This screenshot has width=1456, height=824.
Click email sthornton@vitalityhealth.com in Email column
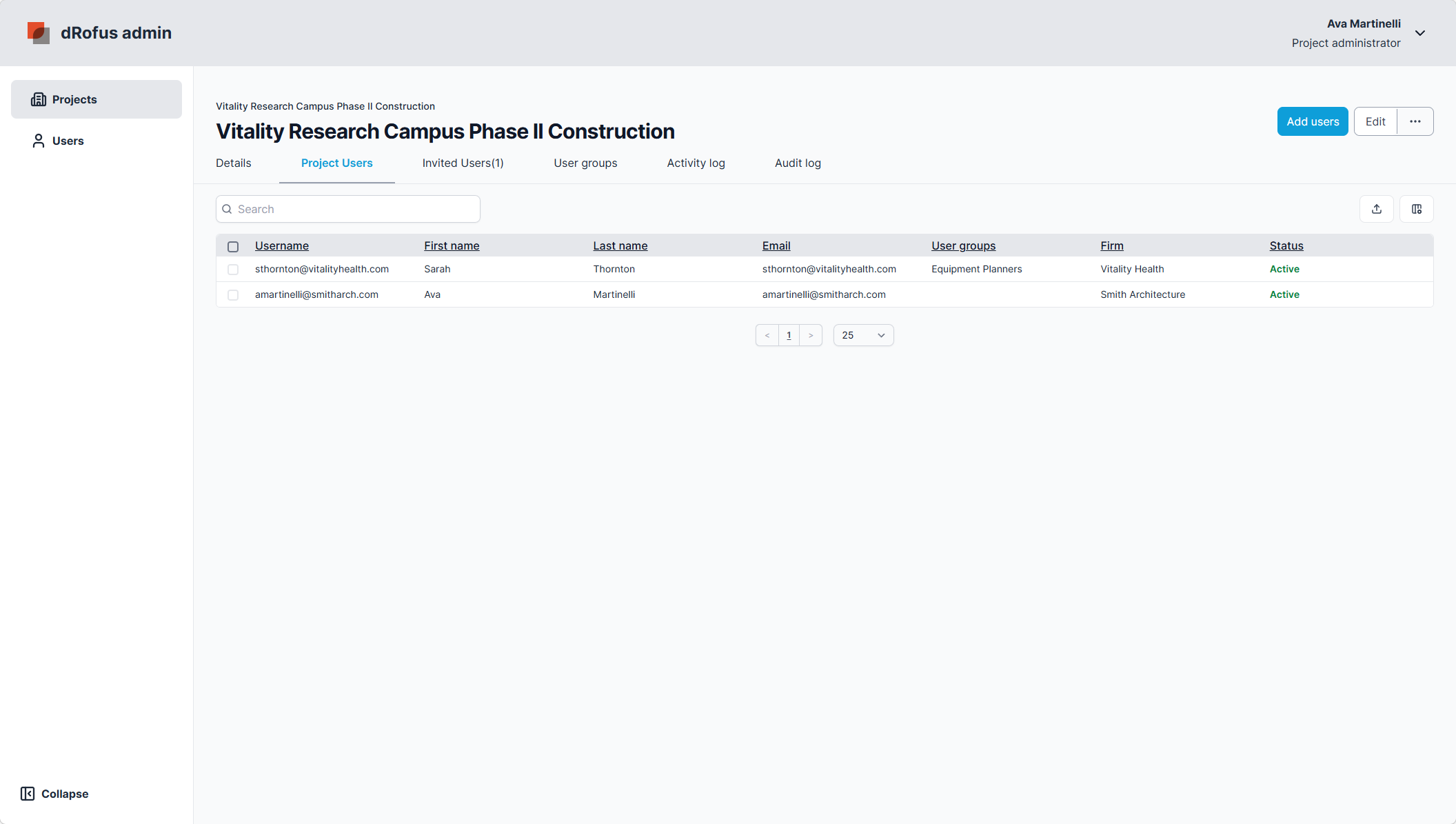829,269
